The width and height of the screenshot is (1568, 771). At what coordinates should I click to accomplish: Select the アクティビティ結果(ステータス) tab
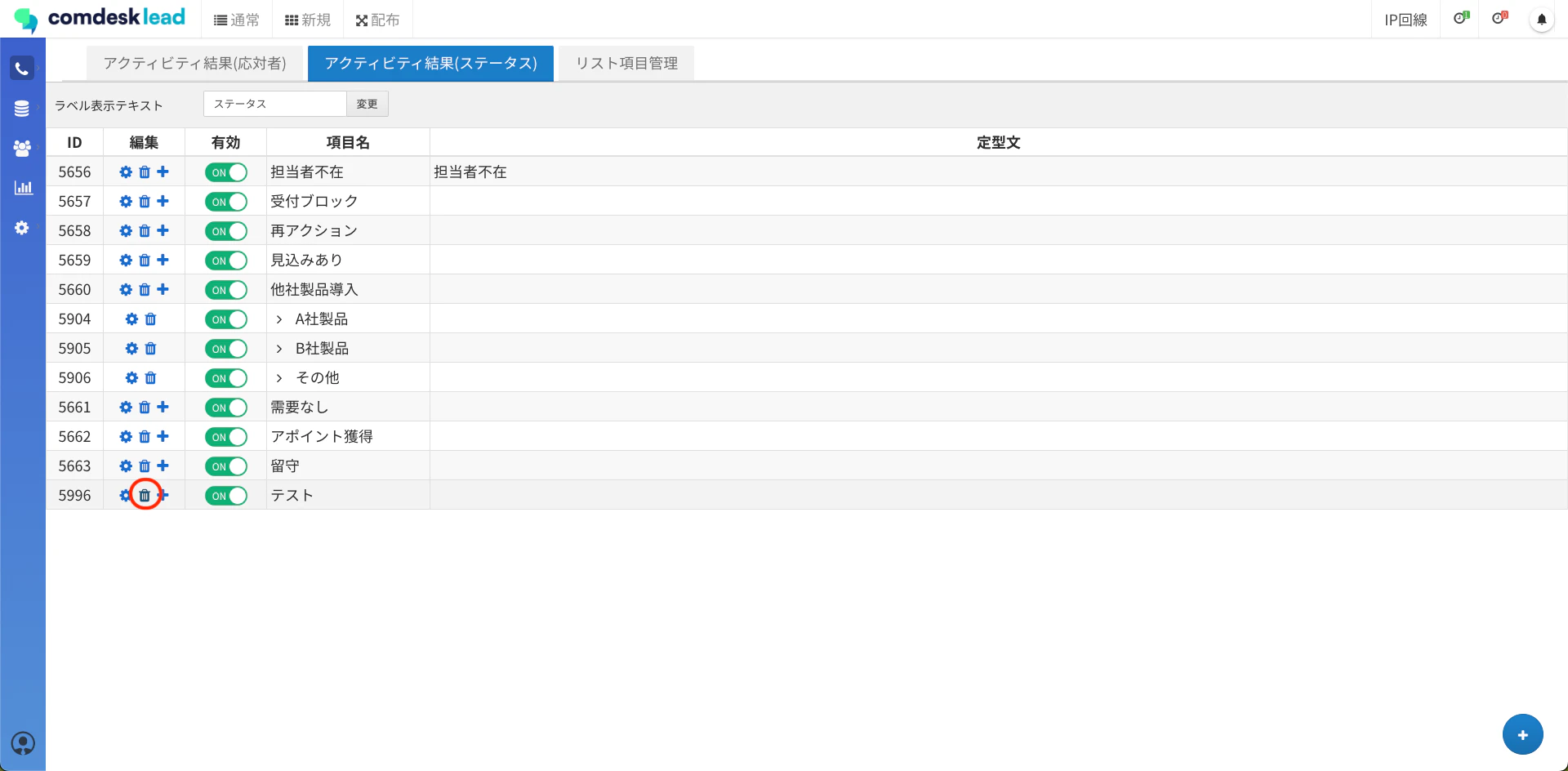tap(430, 64)
